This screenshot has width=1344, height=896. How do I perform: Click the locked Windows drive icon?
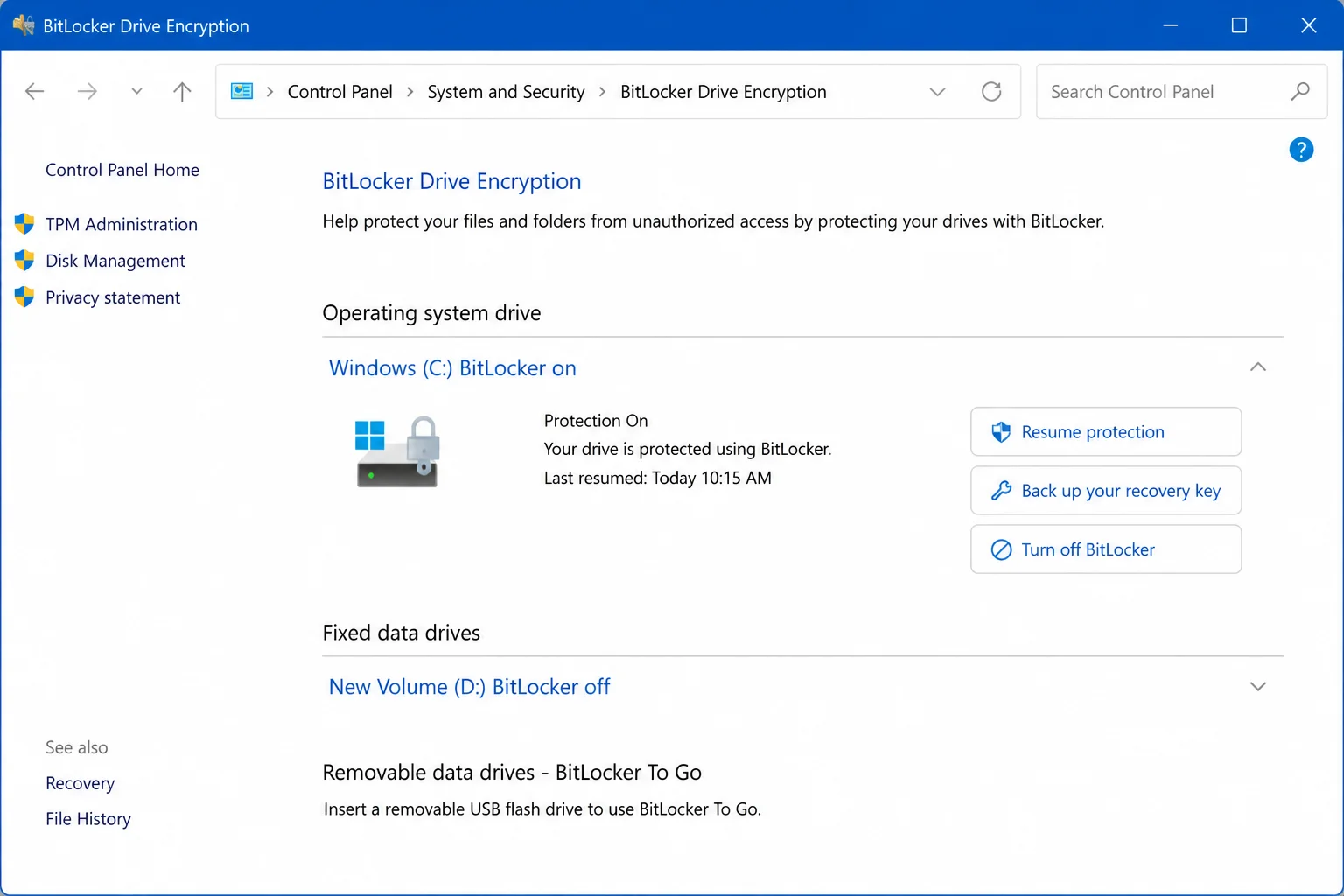398,451
